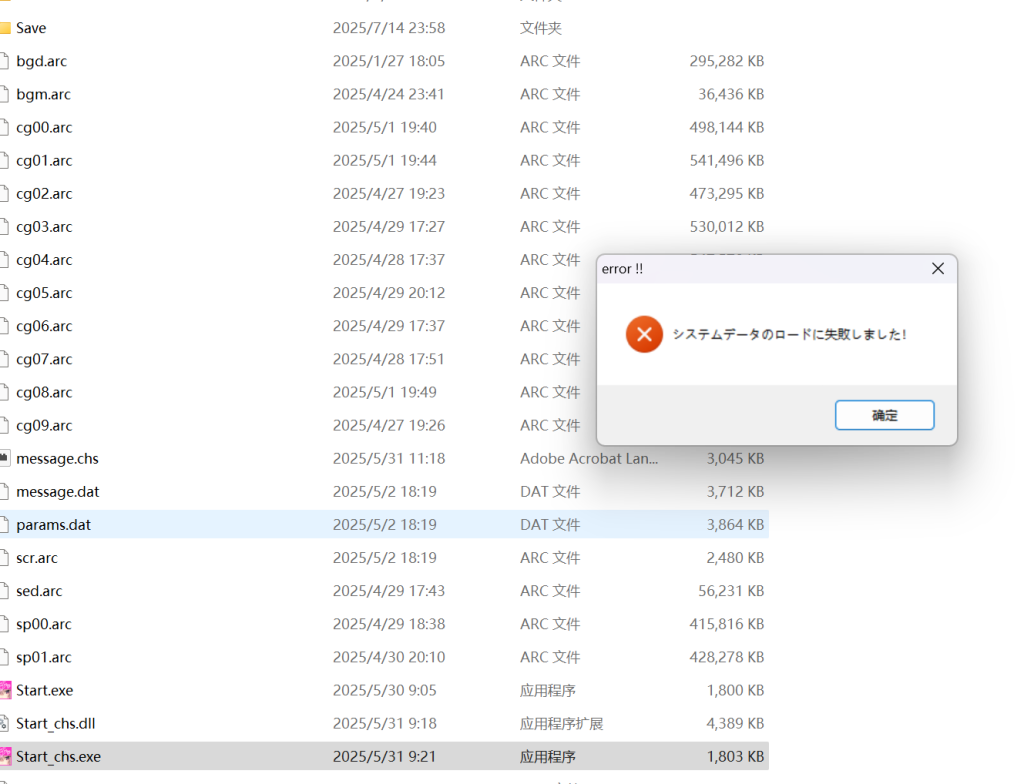
Task: Click the error message text in dialog
Action: pos(790,335)
